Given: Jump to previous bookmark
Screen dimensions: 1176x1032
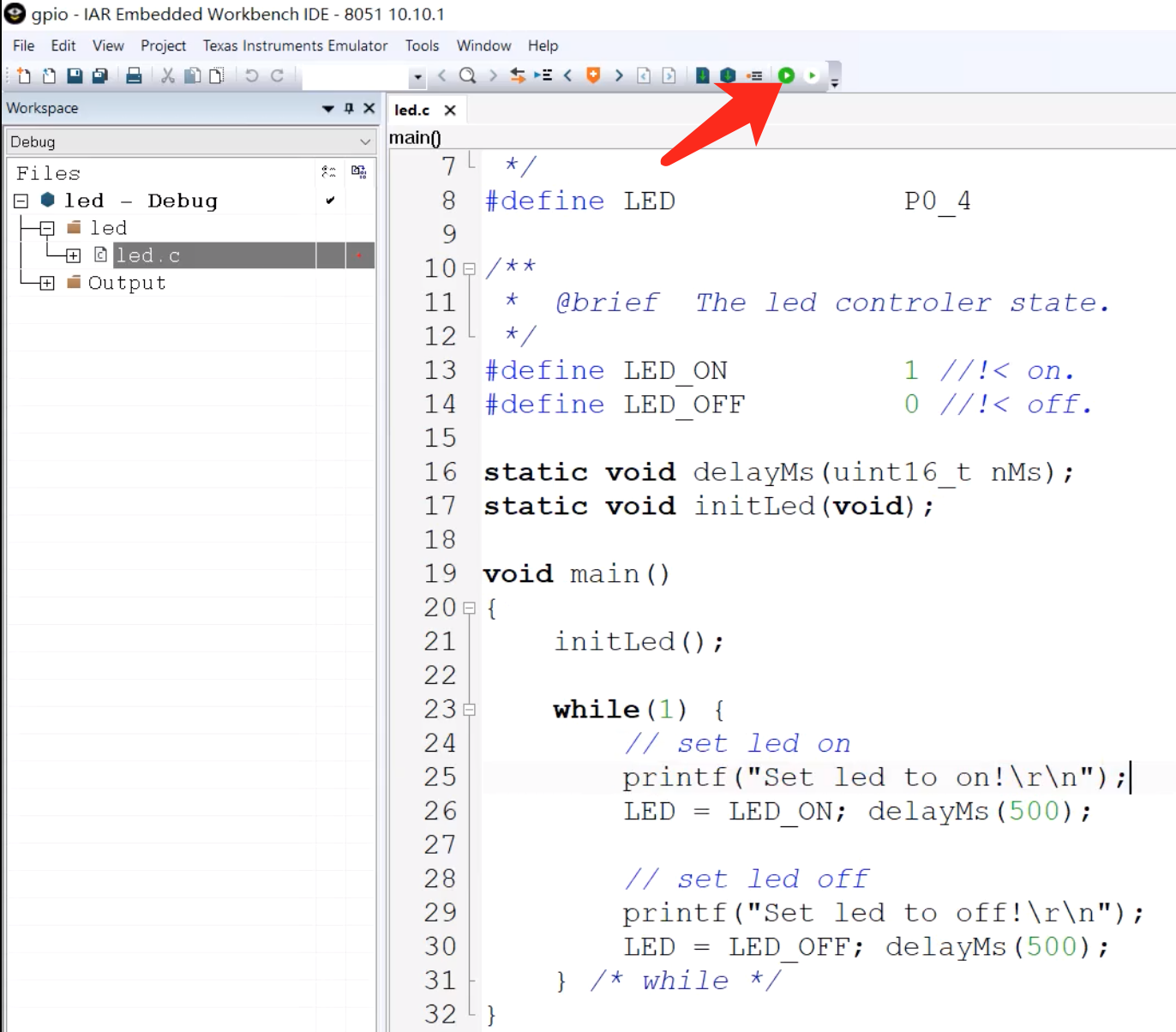Looking at the screenshot, I should (x=567, y=75).
